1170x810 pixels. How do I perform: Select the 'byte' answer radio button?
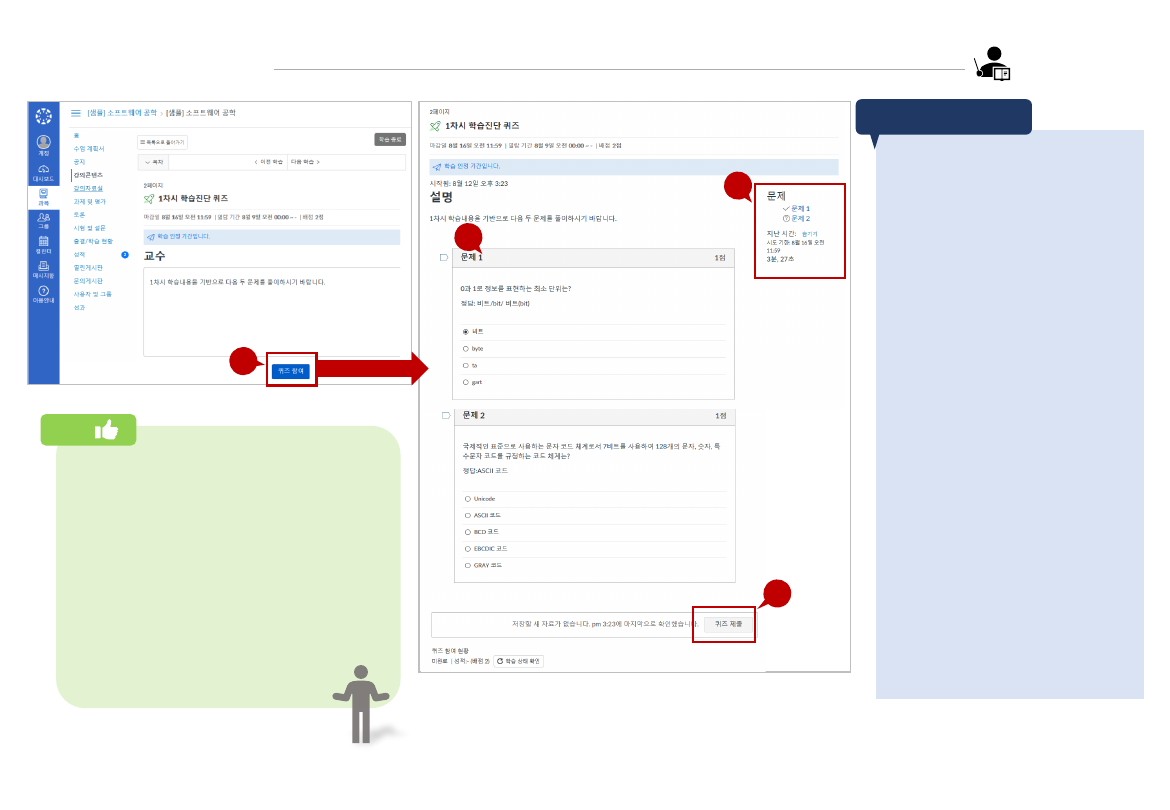(x=466, y=348)
